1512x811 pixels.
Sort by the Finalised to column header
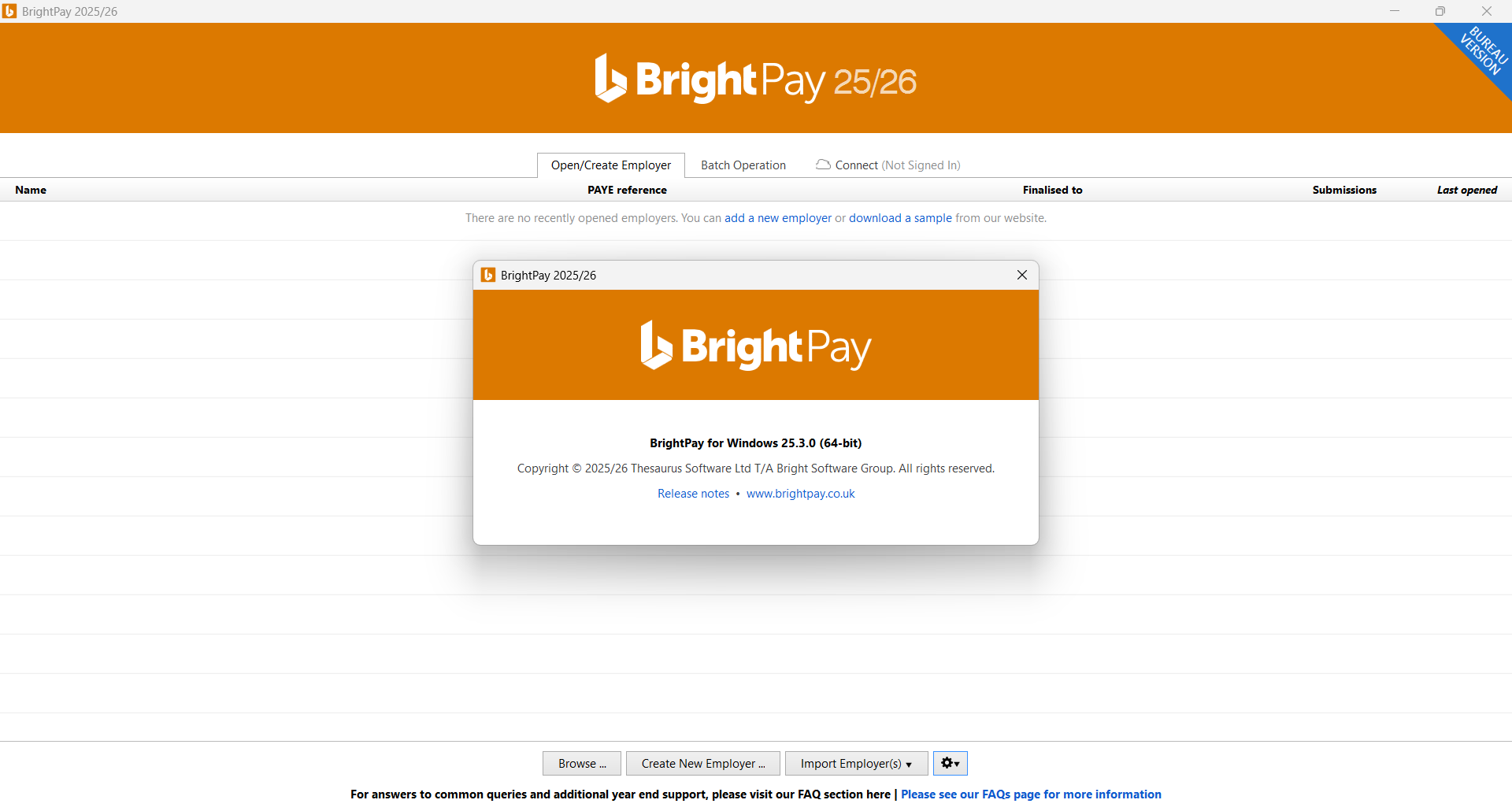pos(1052,190)
